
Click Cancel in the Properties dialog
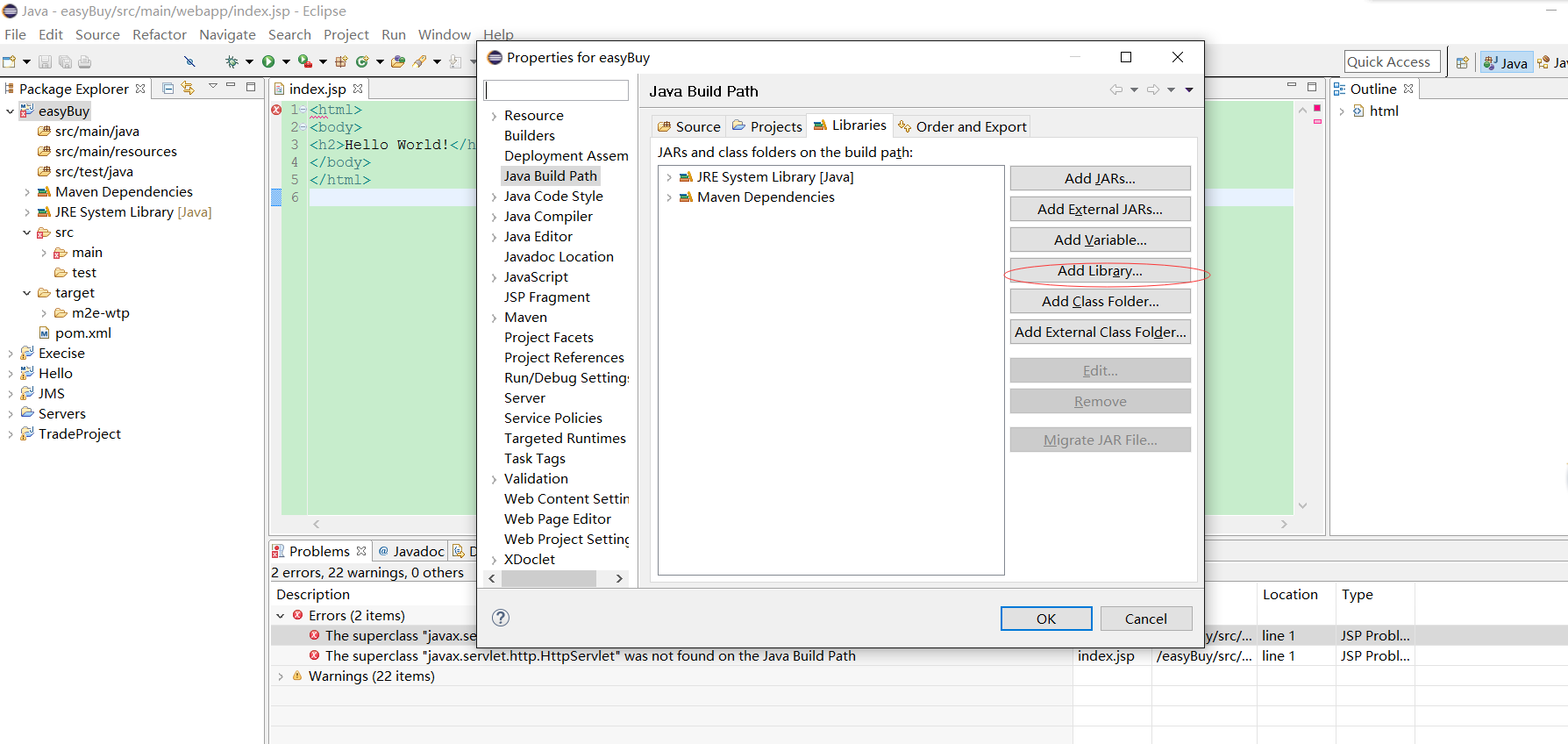click(1145, 619)
